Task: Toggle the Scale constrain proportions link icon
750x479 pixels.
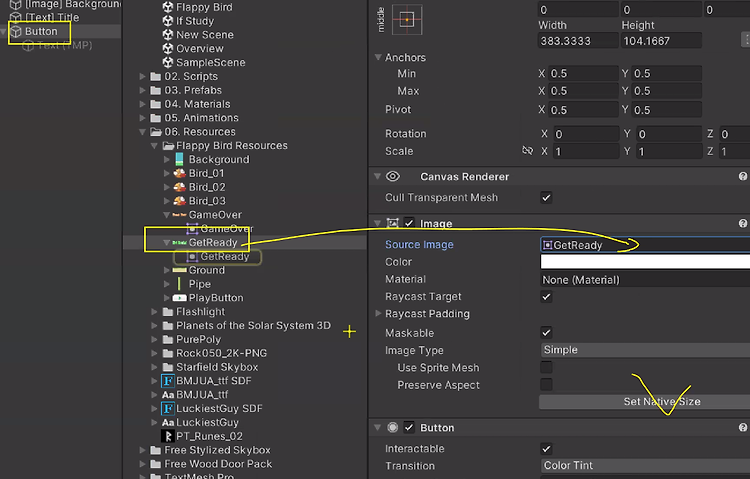Action: [527, 151]
